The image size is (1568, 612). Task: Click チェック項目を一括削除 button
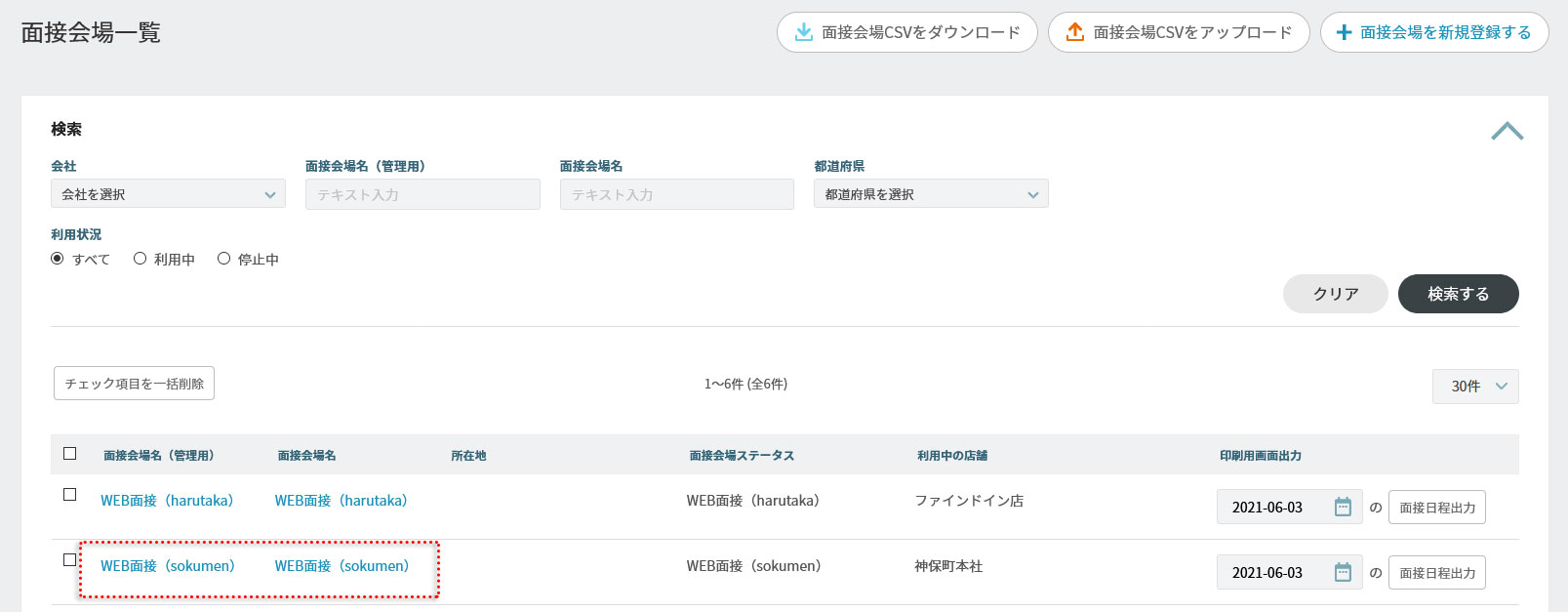pos(134,384)
